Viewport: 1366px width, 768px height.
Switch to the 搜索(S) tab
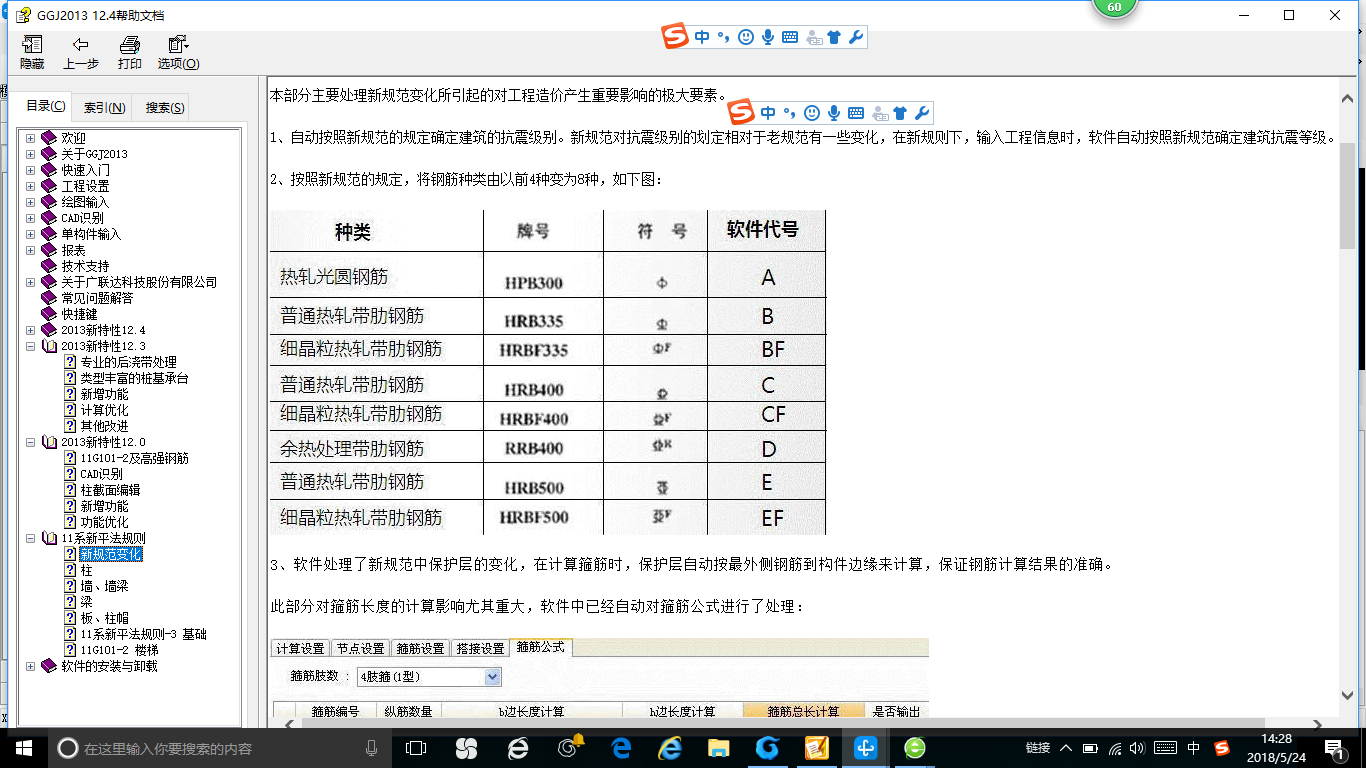point(164,108)
